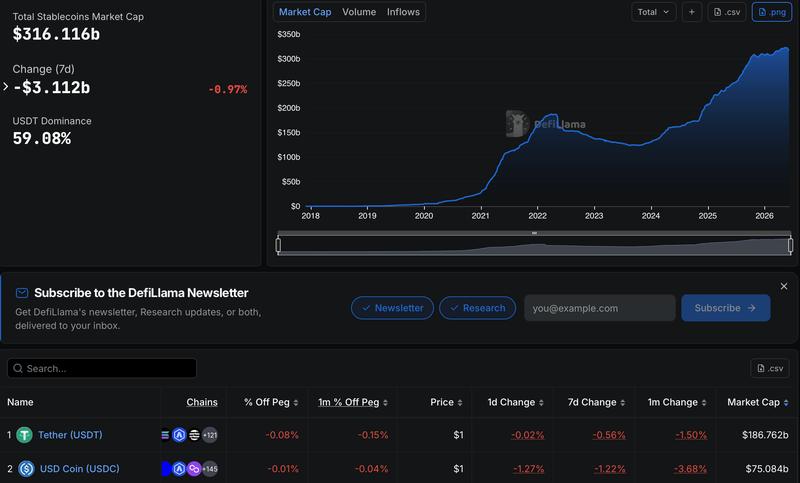Viewport: 800px width, 483px height.
Task: Sort table by 1m % Off Peg
Action: [x=353, y=402]
